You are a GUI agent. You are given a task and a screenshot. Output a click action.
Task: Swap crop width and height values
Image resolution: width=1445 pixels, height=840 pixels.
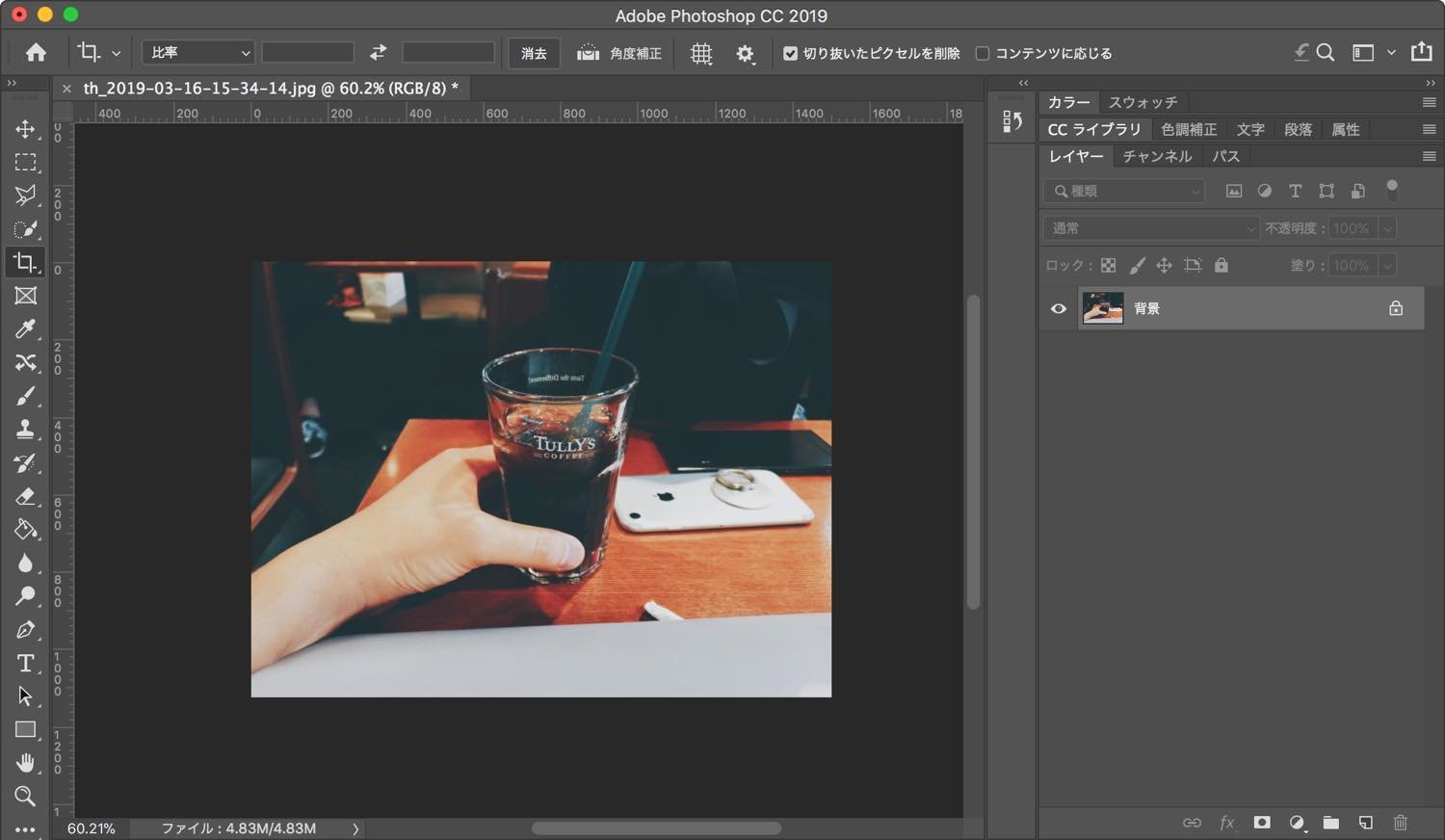[x=378, y=52]
